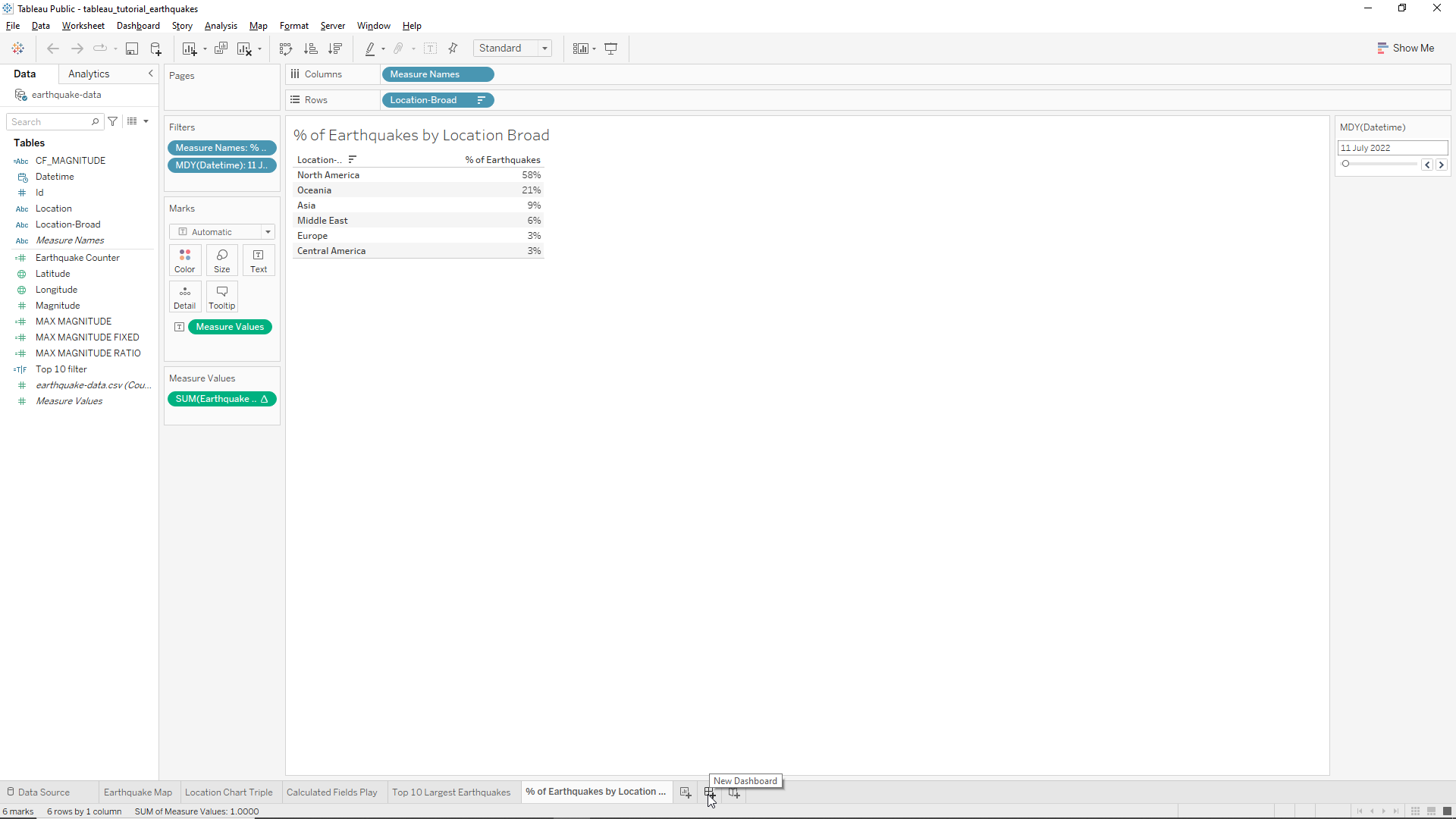This screenshot has width=1456, height=819.
Task: Click the Tooltip mark card
Action: (x=222, y=297)
